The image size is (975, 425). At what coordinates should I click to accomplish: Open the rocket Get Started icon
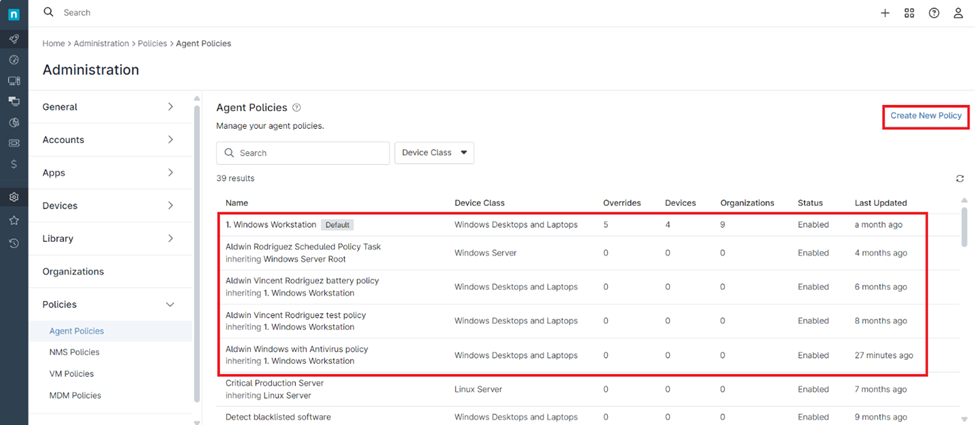(x=14, y=39)
